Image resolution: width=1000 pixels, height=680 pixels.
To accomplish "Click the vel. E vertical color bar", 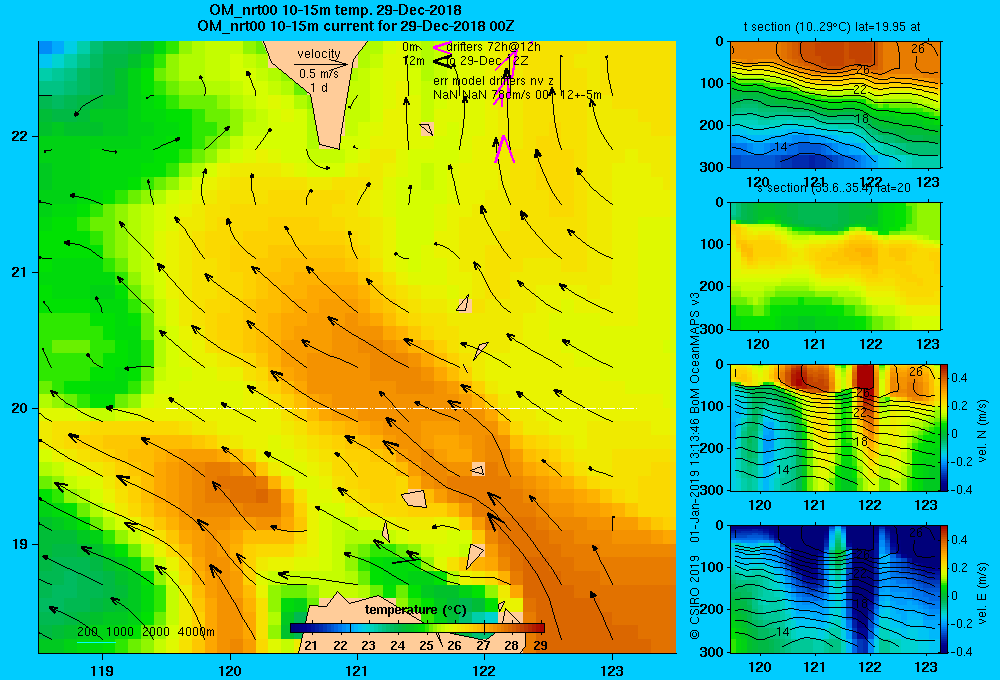I will coord(945,589).
